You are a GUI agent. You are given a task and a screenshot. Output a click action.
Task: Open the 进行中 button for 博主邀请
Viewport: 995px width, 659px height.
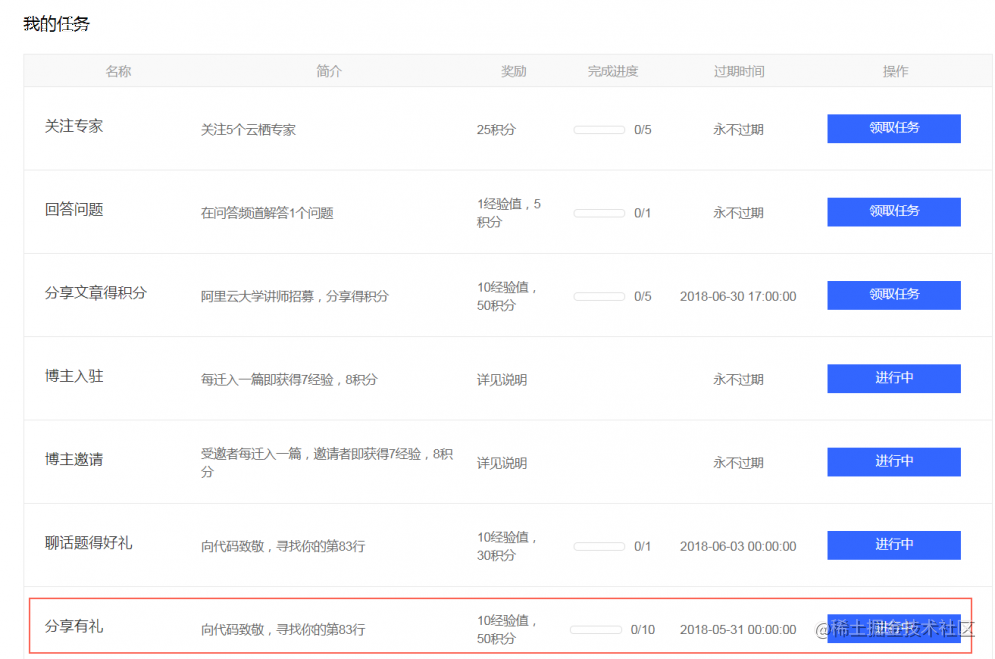point(893,461)
